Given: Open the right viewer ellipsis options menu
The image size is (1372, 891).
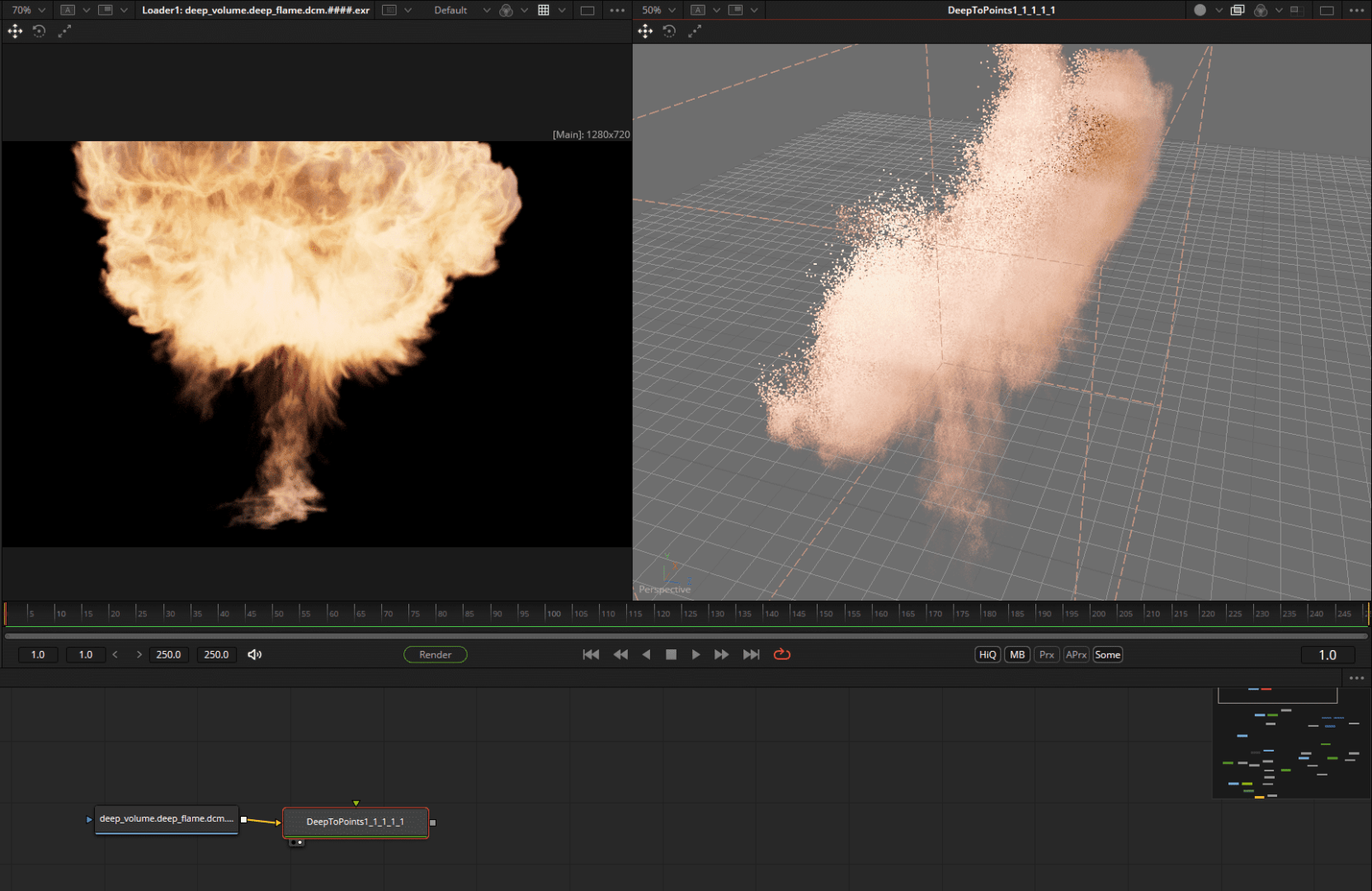Looking at the screenshot, I should pos(1358,10).
